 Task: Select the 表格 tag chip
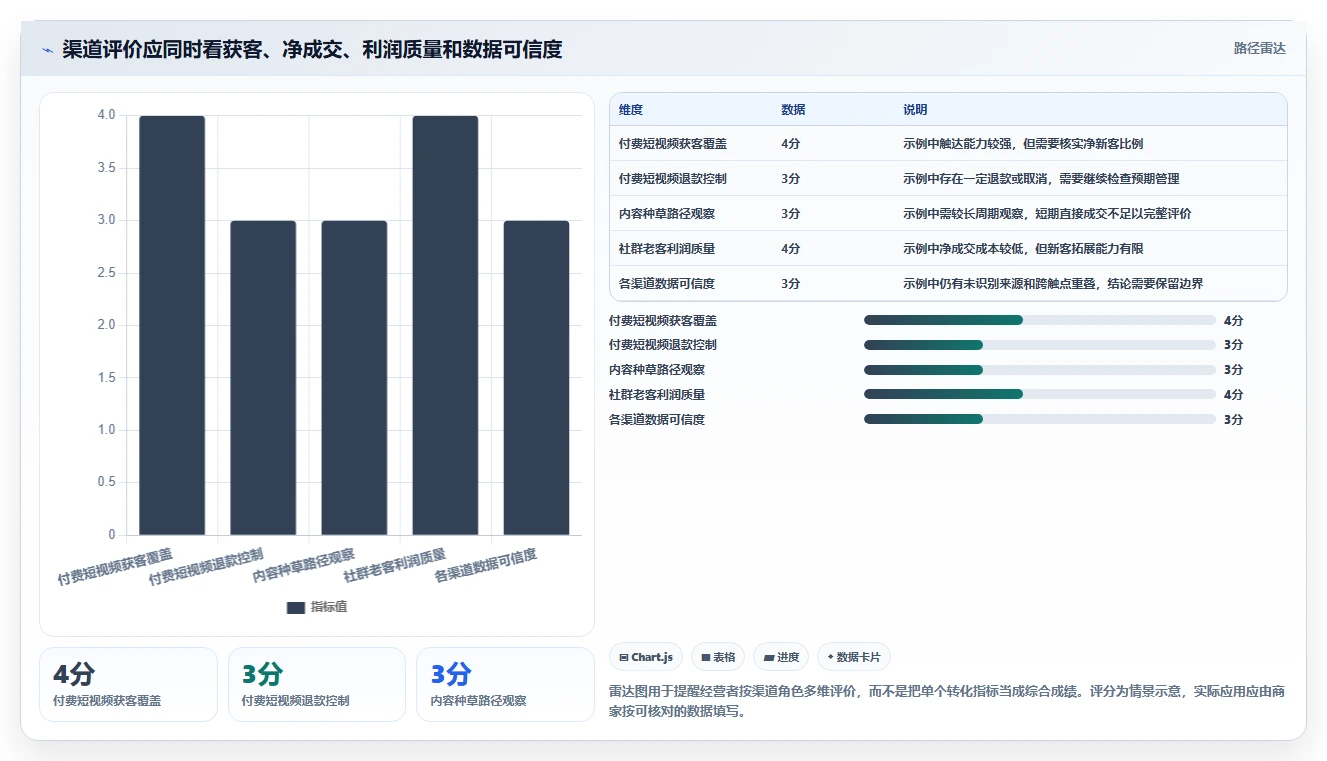click(717, 657)
